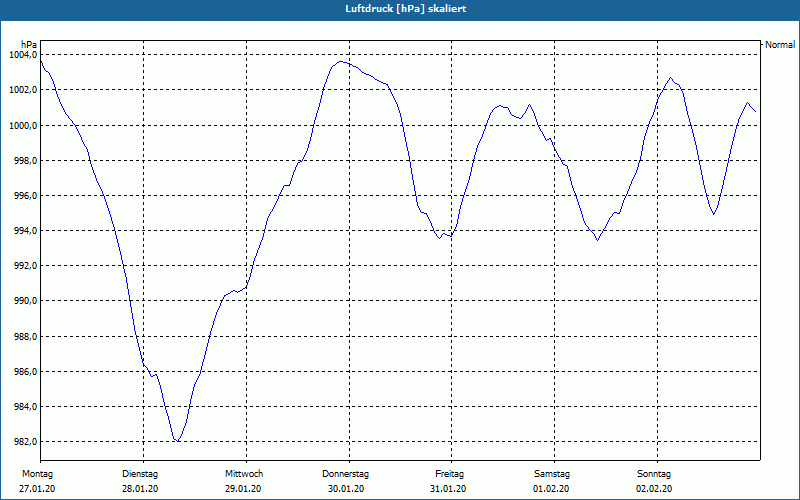The image size is (800, 500).
Task: Click the '986,0' axis value
Action: click(x=26, y=371)
